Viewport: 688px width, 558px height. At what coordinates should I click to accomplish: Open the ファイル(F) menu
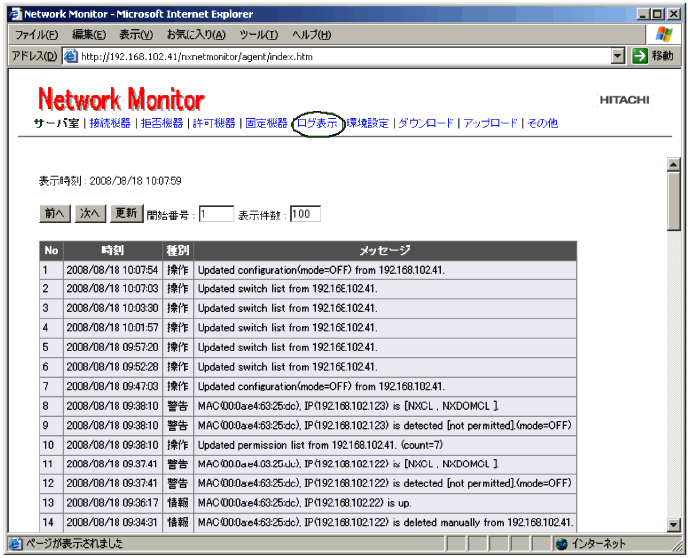(x=36, y=35)
